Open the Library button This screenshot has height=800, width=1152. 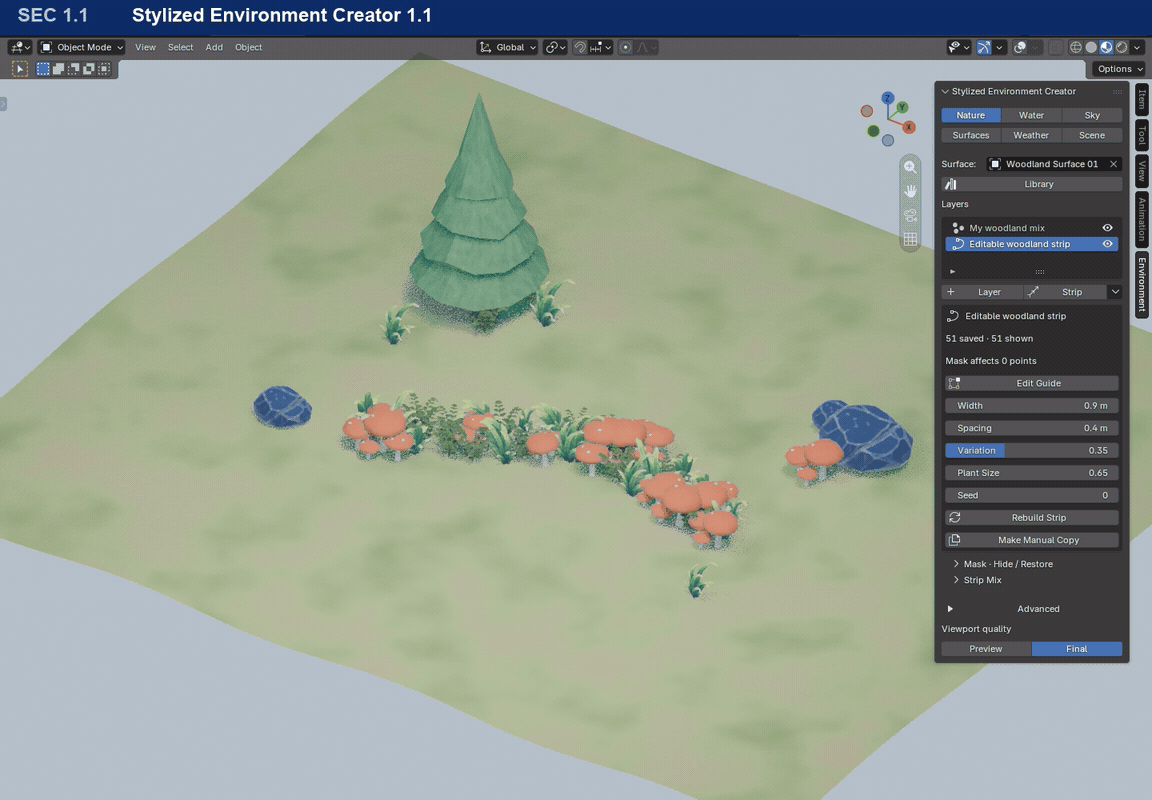coord(1032,184)
